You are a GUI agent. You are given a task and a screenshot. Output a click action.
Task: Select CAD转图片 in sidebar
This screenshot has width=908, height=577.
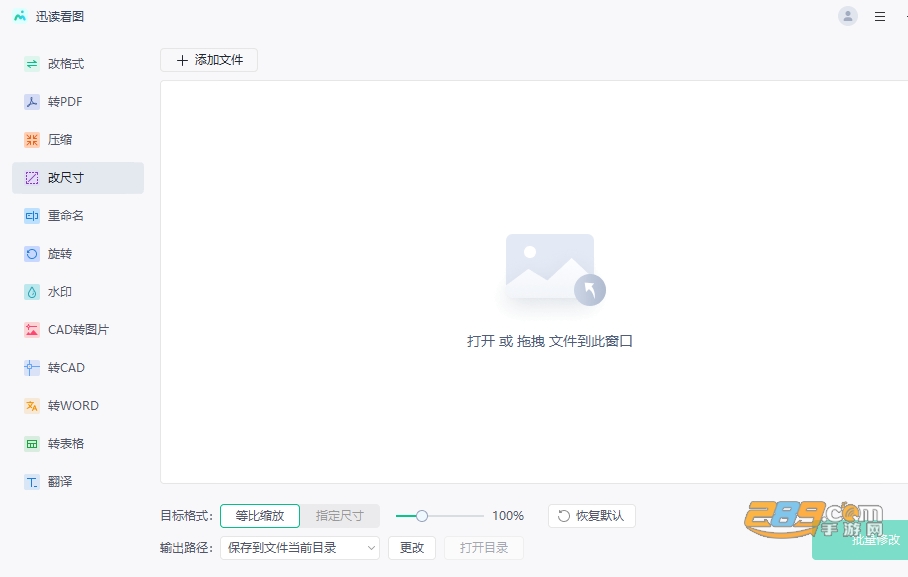click(78, 330)
